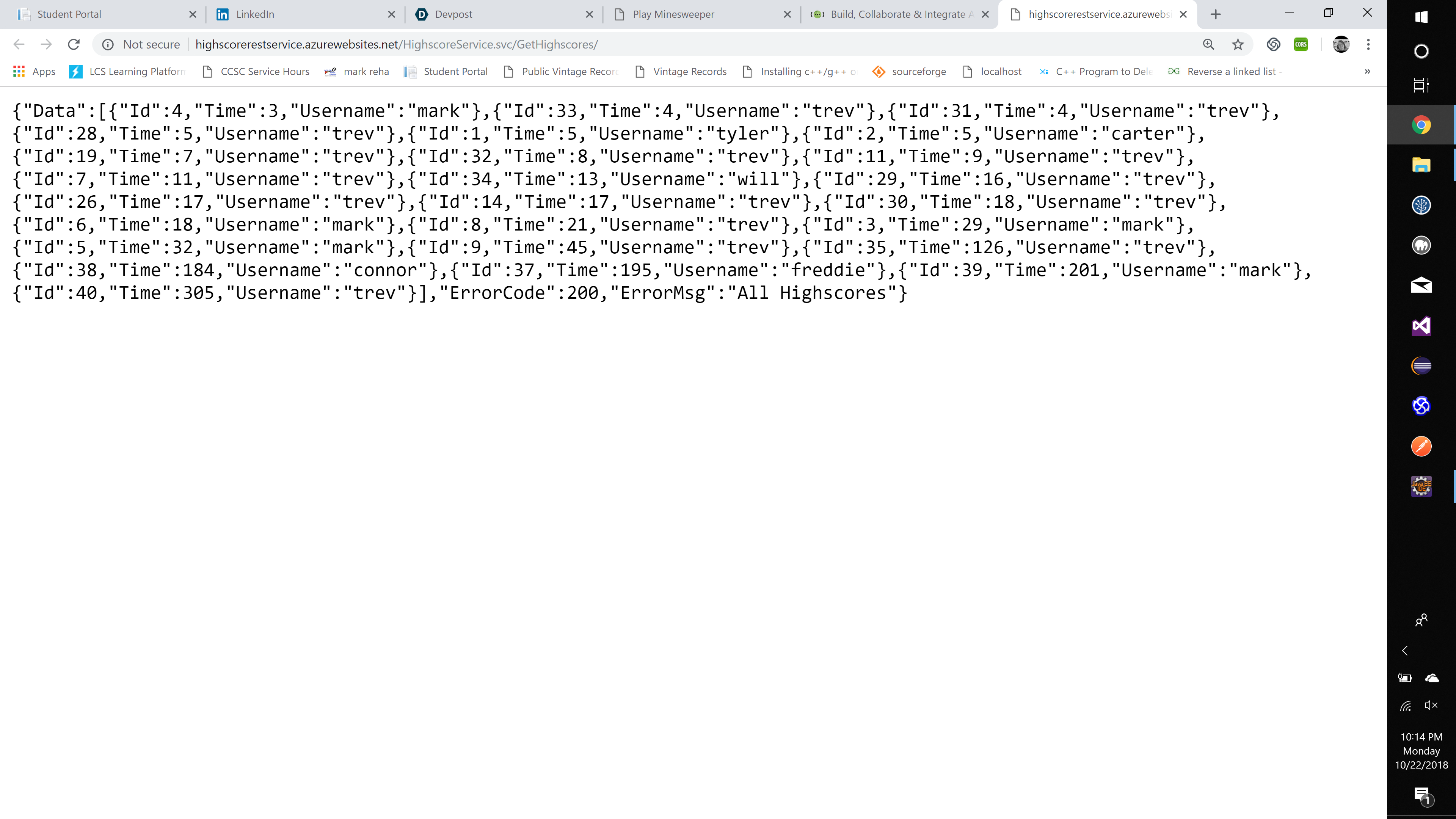The image size is (1456, 819).
Task: Launch Visual Studio from the taskbar
Action: [1421, 326]
